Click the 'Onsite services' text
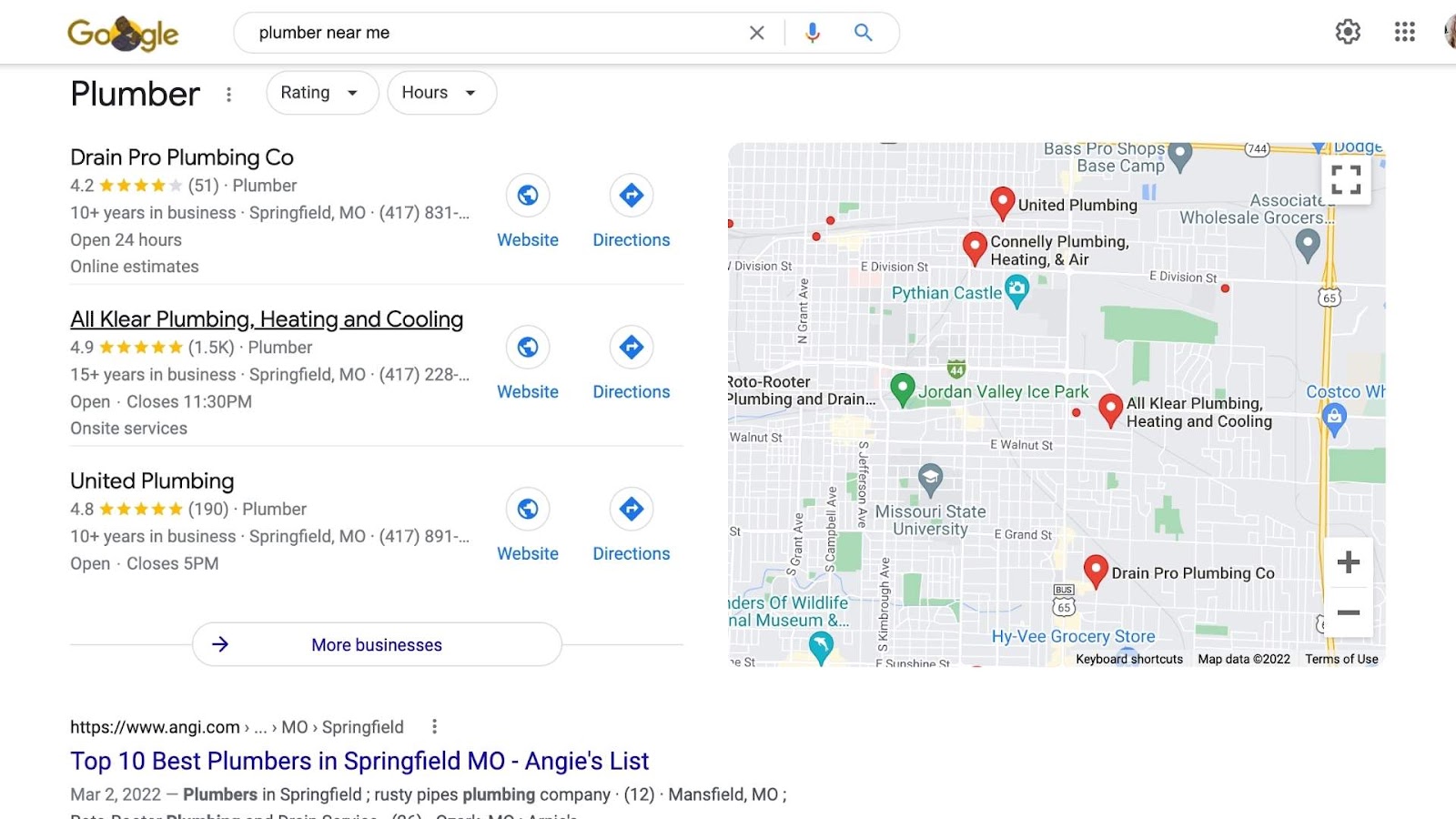Screen dimensions: 1456x819 129,429
